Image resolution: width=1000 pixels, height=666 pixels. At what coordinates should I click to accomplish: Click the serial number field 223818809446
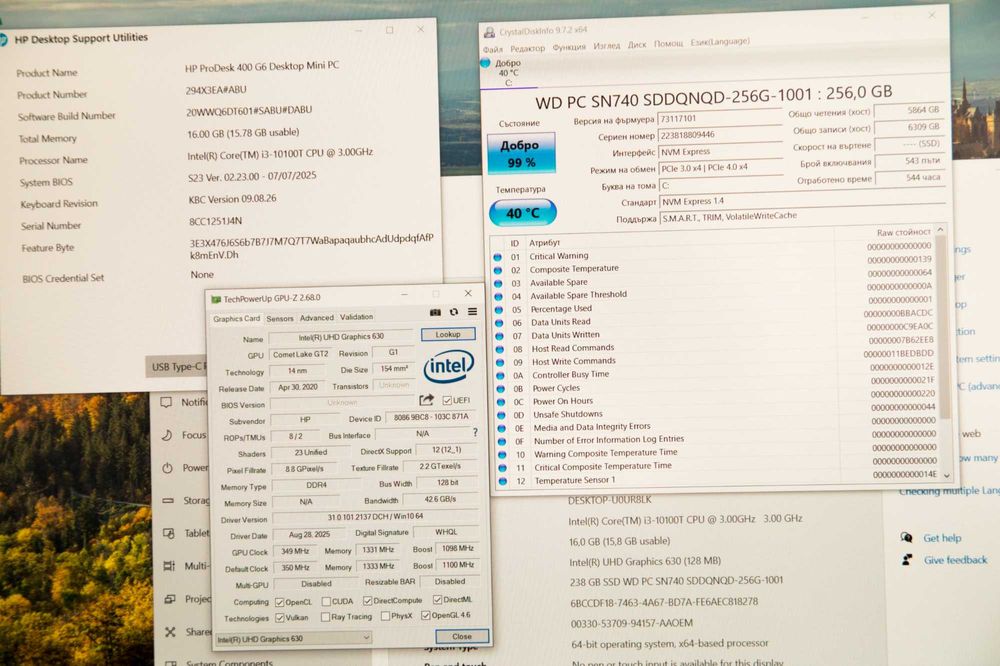pyautogui.click(x=719, y=135)
